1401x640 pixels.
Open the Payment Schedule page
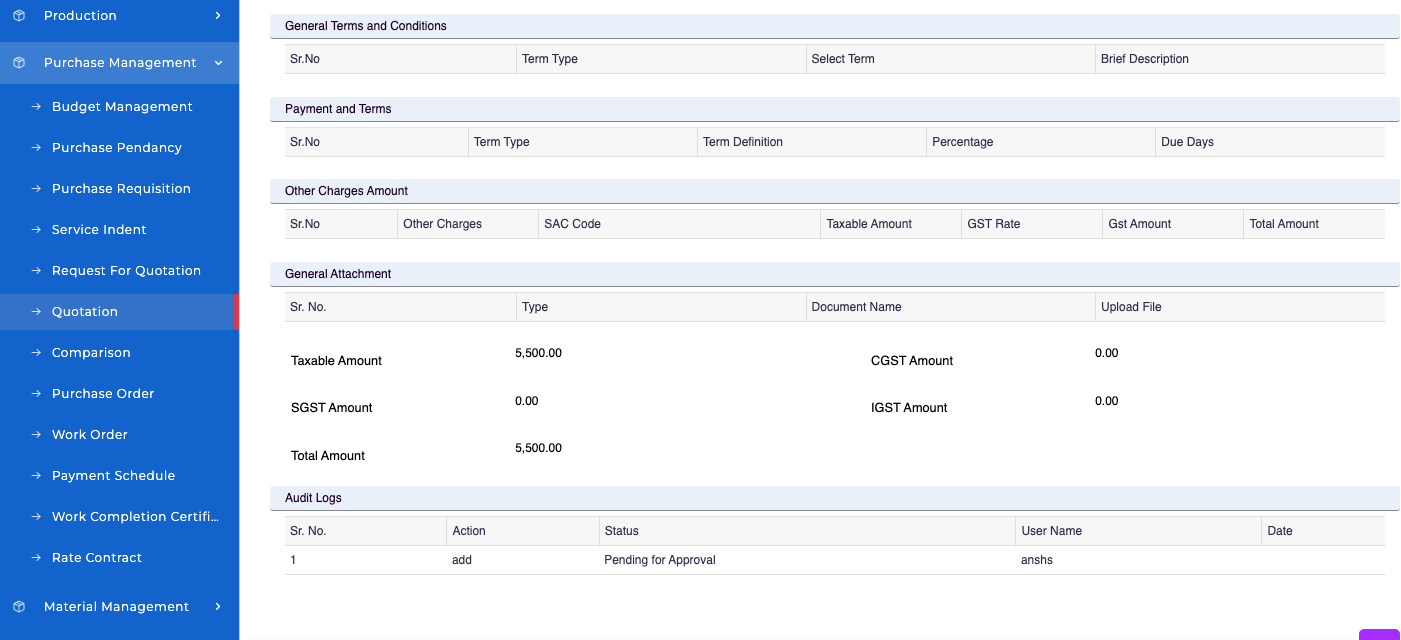(113, 476)
